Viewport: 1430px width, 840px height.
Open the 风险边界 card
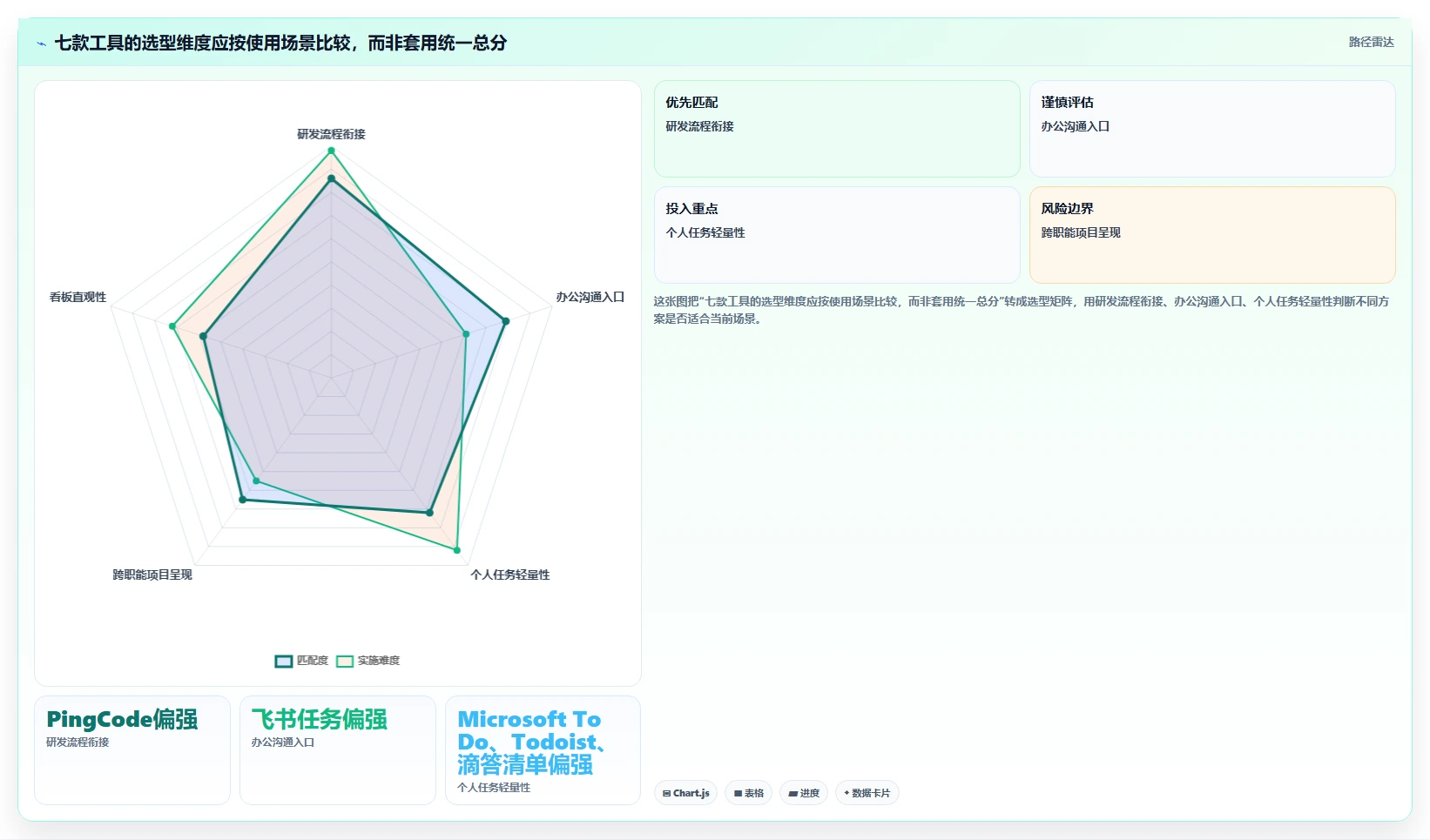coord(1212,235)
